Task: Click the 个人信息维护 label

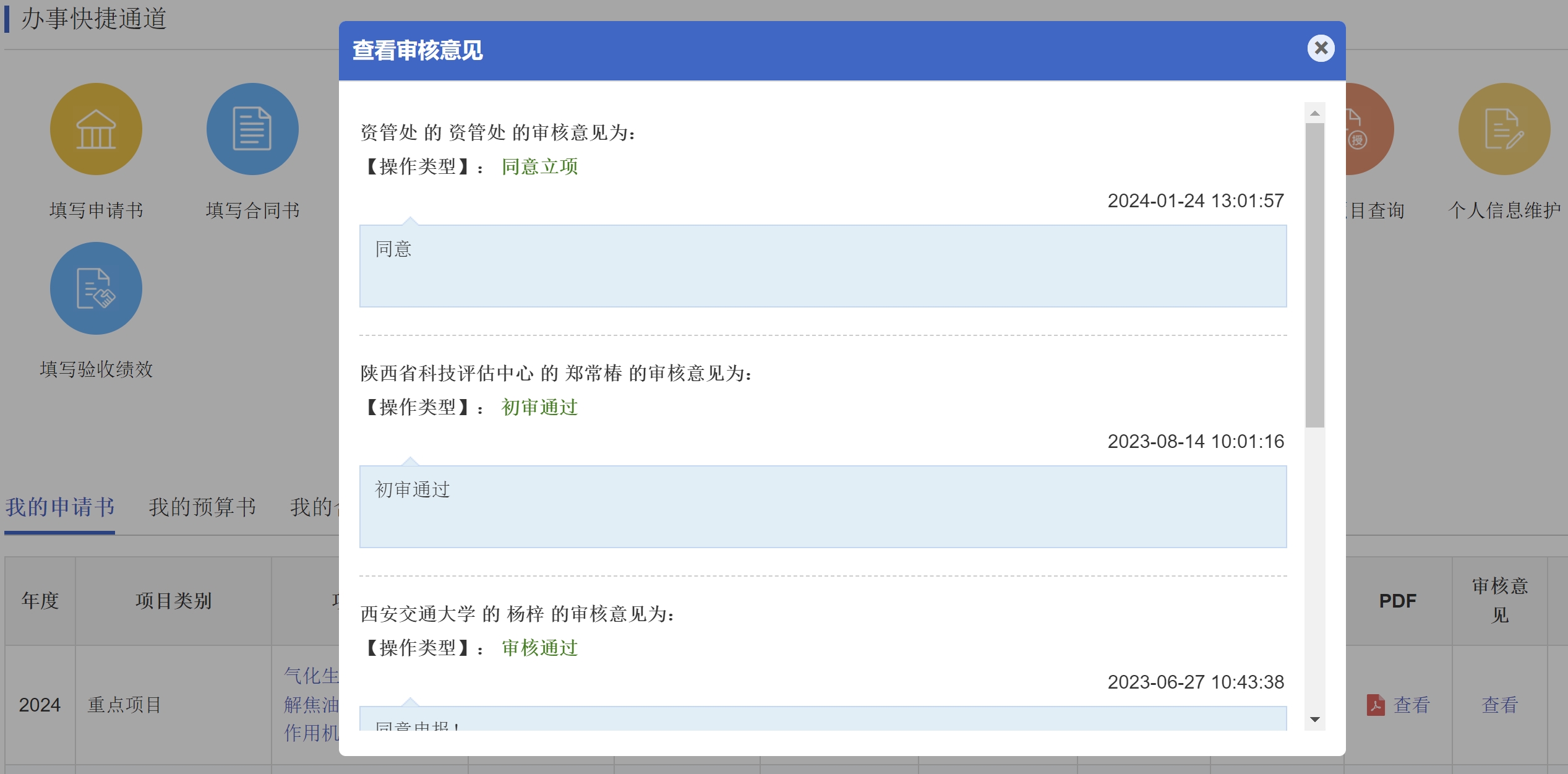Action: 1504,210
